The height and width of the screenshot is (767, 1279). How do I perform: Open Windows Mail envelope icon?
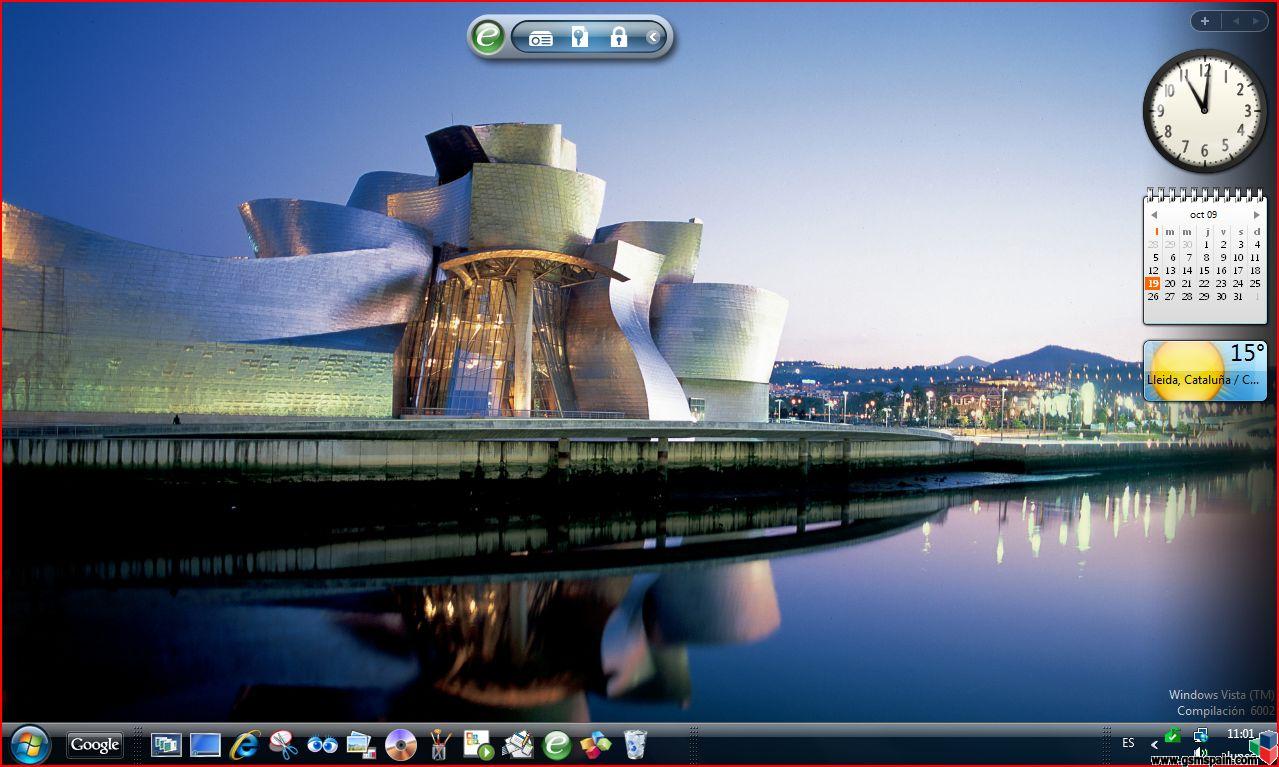click(x=517, y=745)
